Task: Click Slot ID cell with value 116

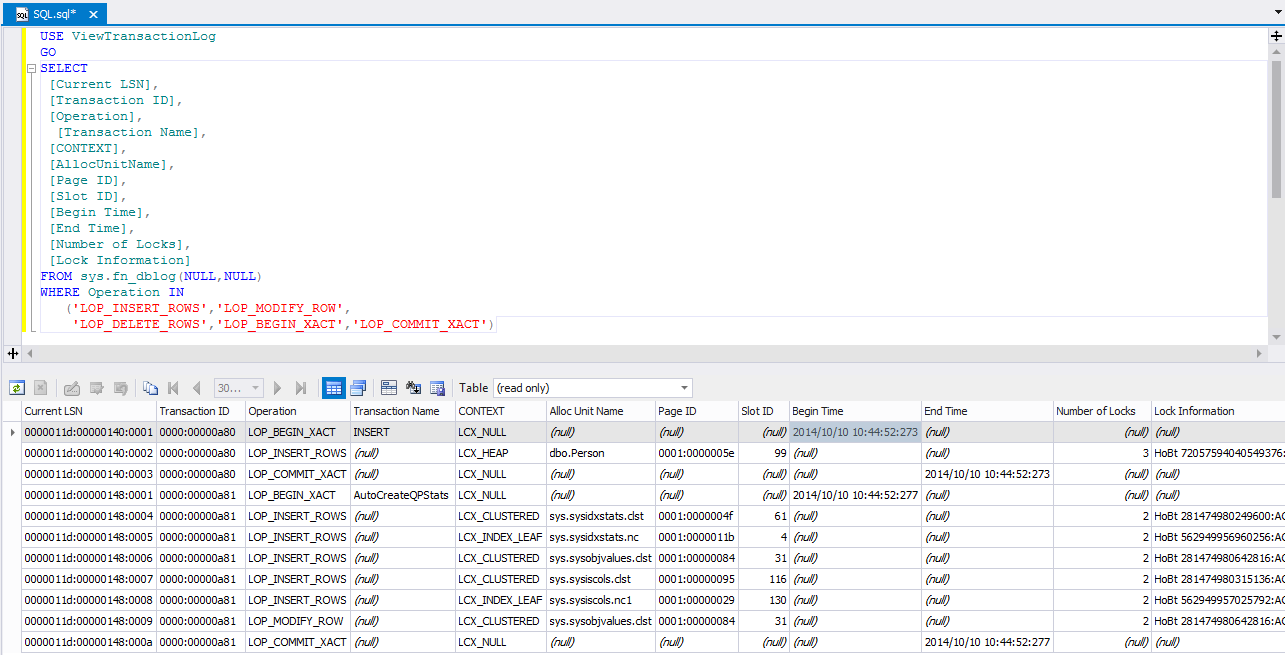Action: click(763, 579)
